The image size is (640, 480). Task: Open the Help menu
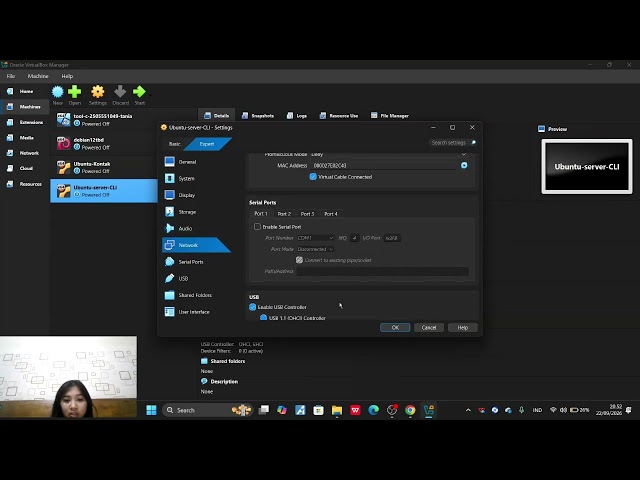click(67, 76)
